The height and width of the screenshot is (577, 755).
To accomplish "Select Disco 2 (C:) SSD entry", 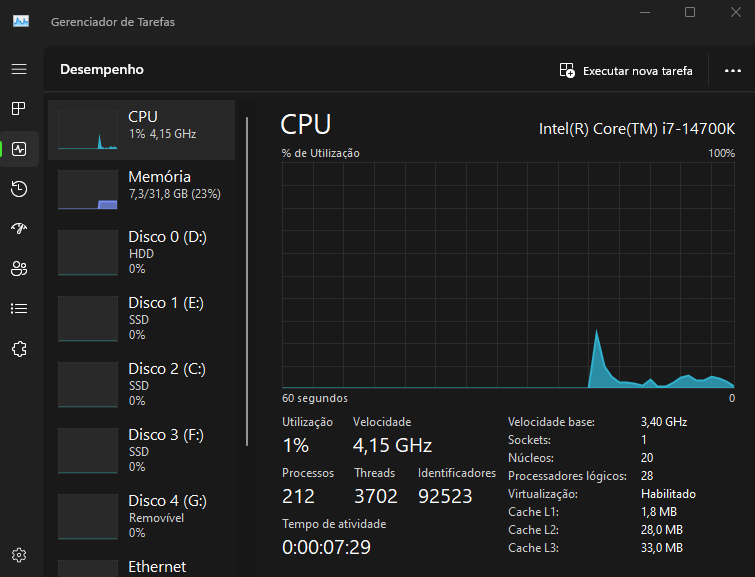I will (142, 384).
